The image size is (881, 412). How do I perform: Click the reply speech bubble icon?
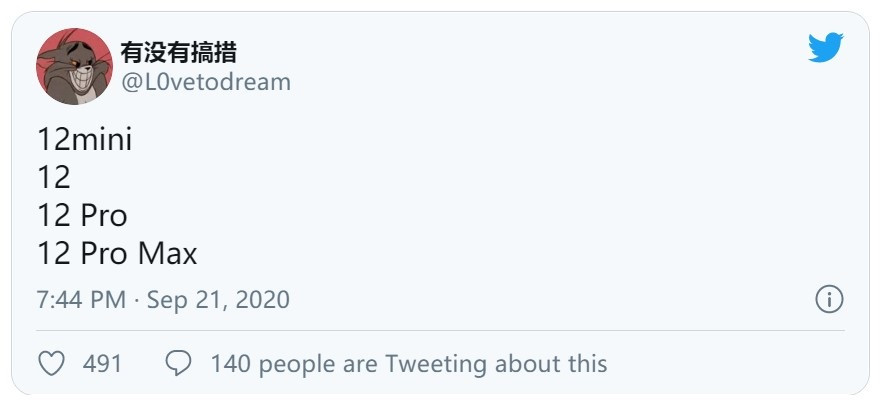(178, 364)
